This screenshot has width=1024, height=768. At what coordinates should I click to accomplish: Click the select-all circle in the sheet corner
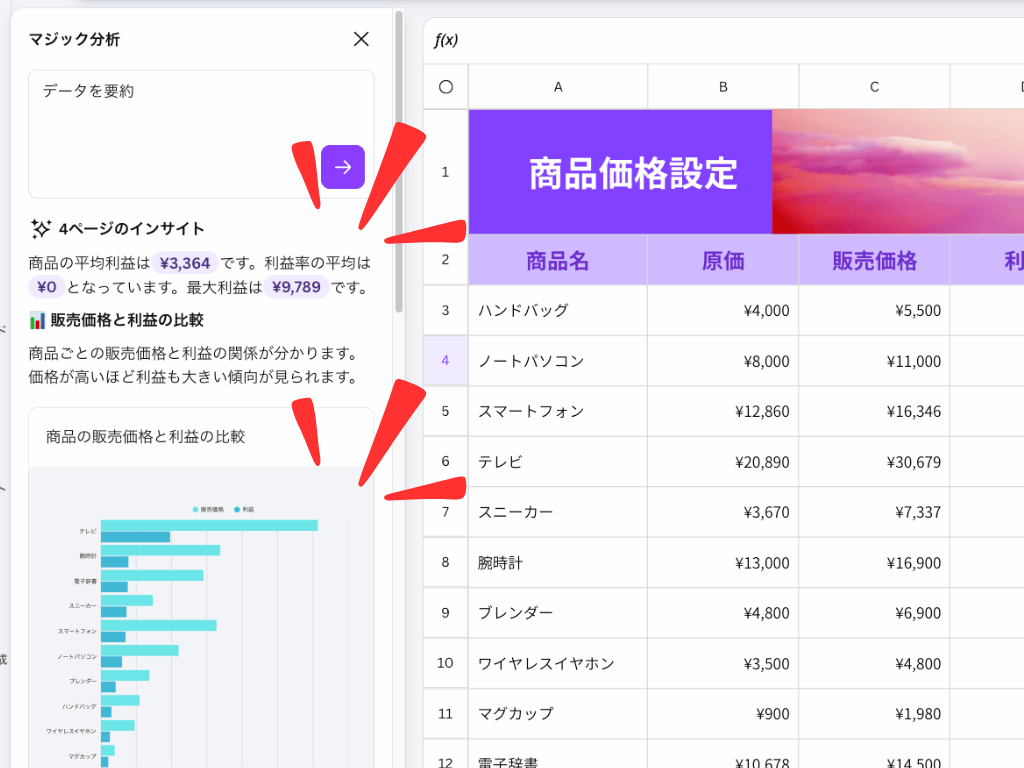(446, 87)
